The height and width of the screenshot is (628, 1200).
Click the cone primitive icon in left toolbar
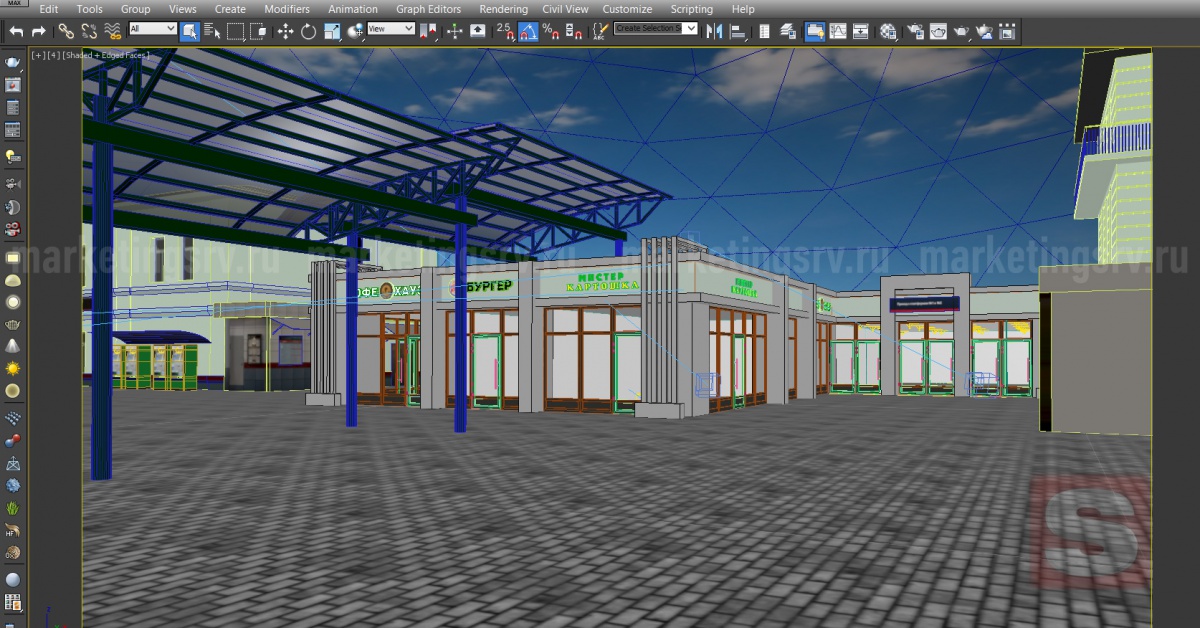(13, 346)
